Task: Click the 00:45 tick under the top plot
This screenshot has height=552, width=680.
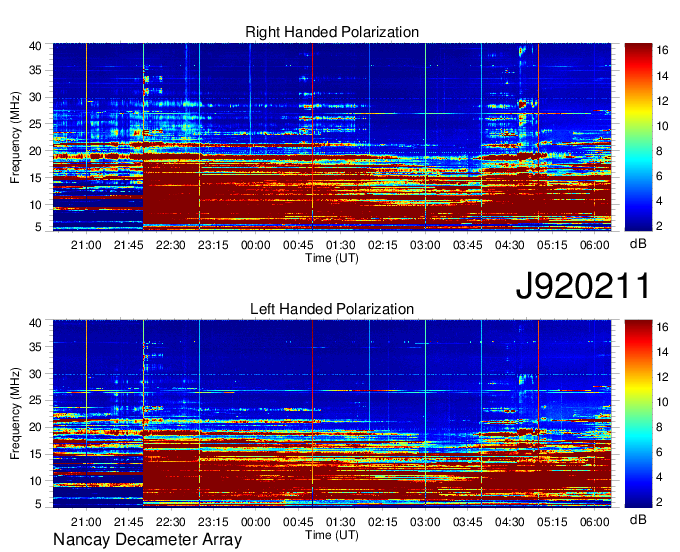Action: (298, 245)
